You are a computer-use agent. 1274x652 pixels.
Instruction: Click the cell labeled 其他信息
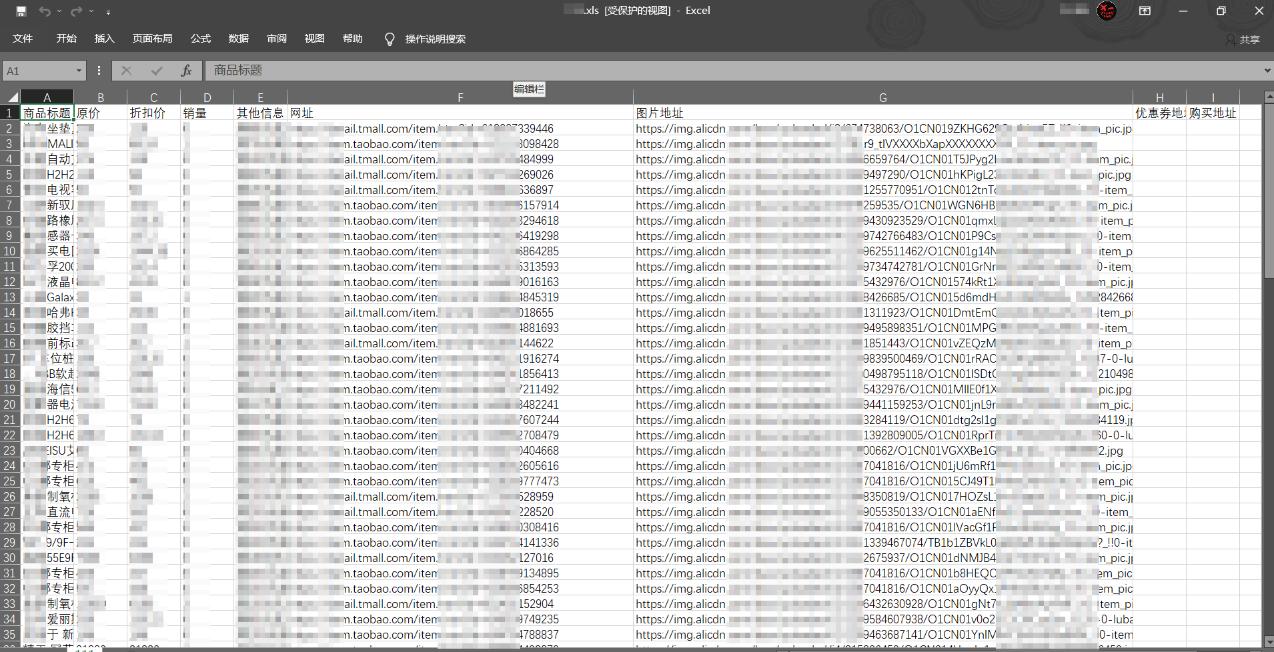tap(260, 113)
